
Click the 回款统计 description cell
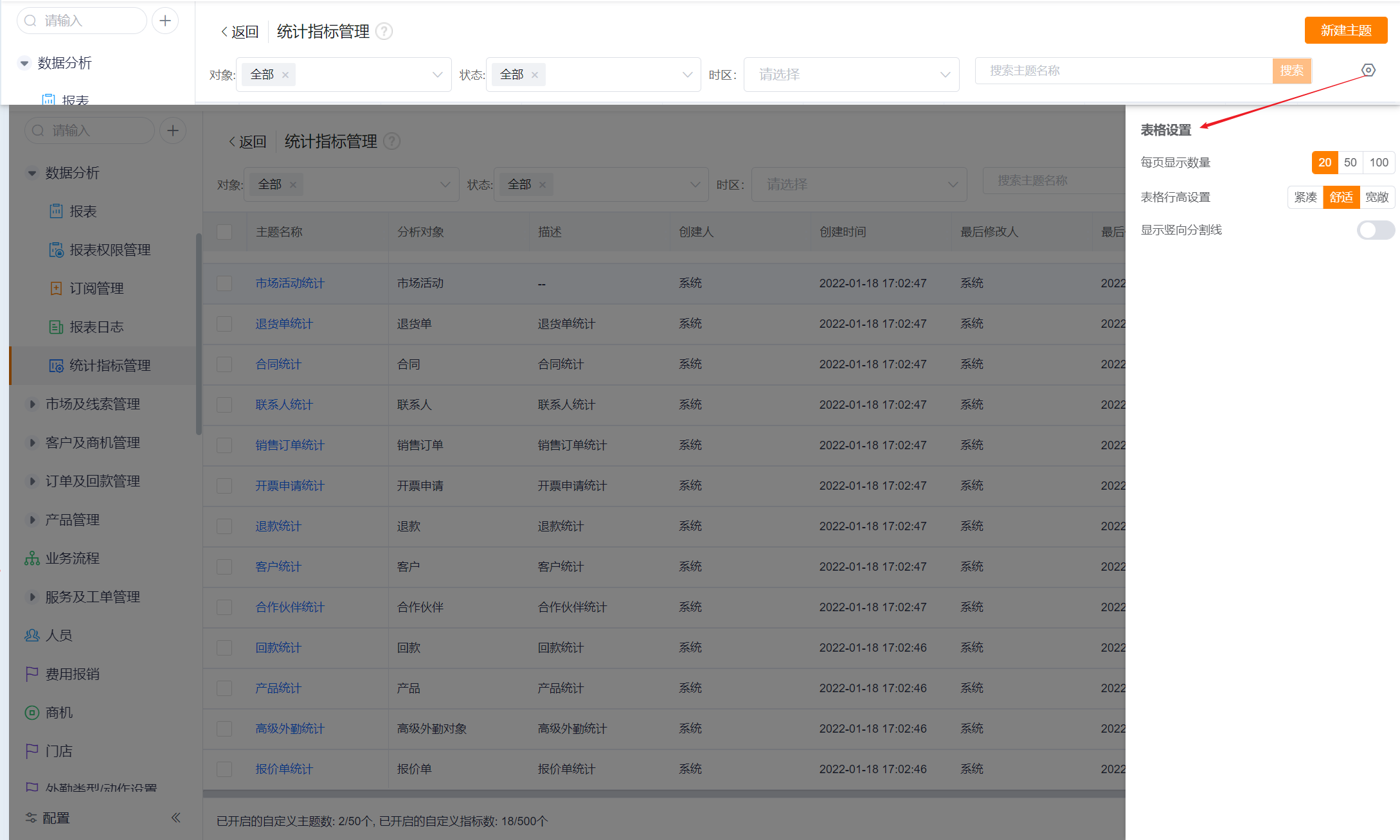(561, 648)
